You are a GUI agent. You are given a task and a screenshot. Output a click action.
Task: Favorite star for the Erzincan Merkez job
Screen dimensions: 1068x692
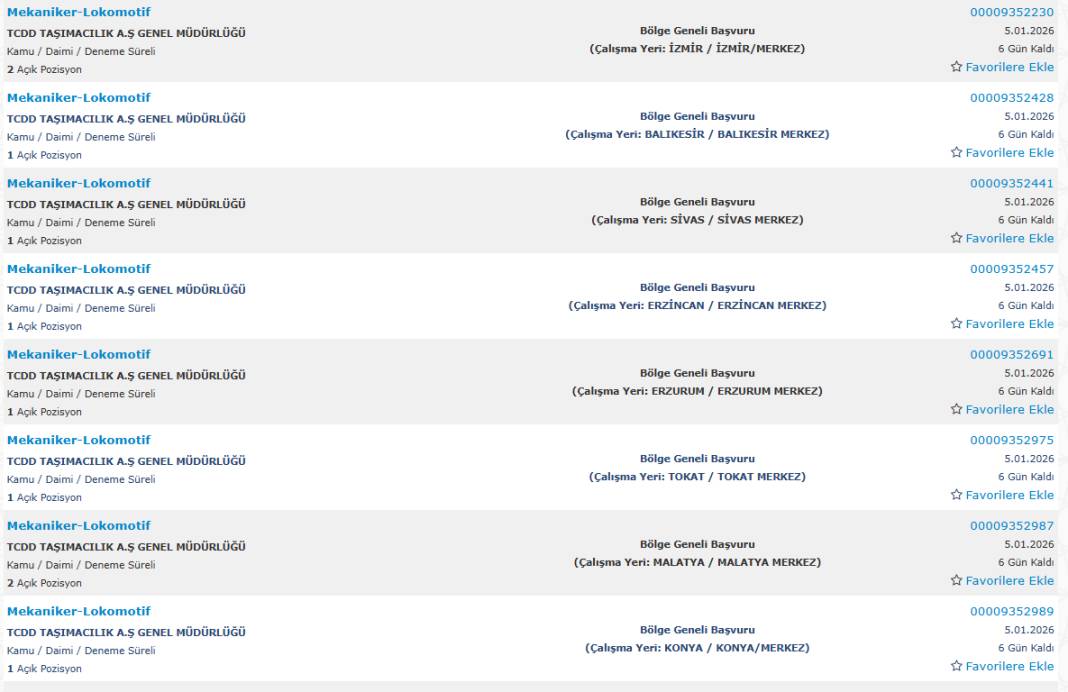(x=956, y=324)
